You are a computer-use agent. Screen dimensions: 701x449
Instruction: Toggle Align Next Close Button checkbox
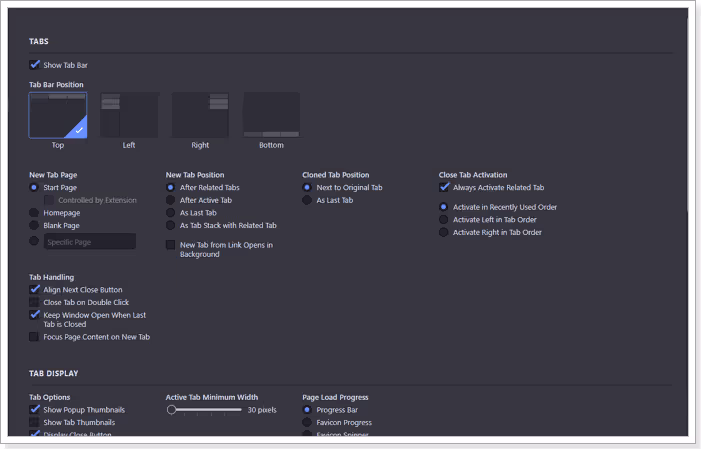(x=34, y=289)
